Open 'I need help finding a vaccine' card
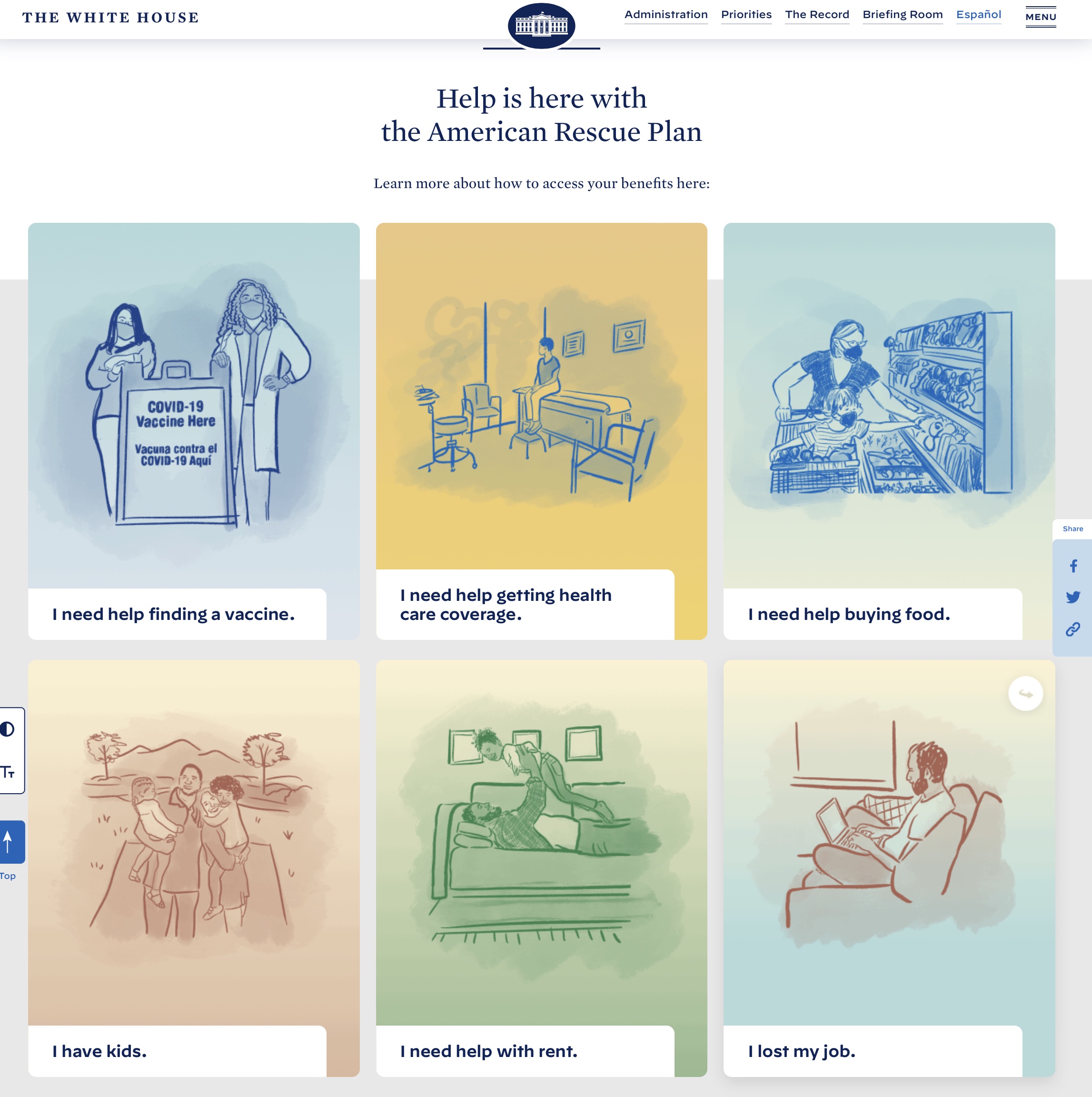 194,431
